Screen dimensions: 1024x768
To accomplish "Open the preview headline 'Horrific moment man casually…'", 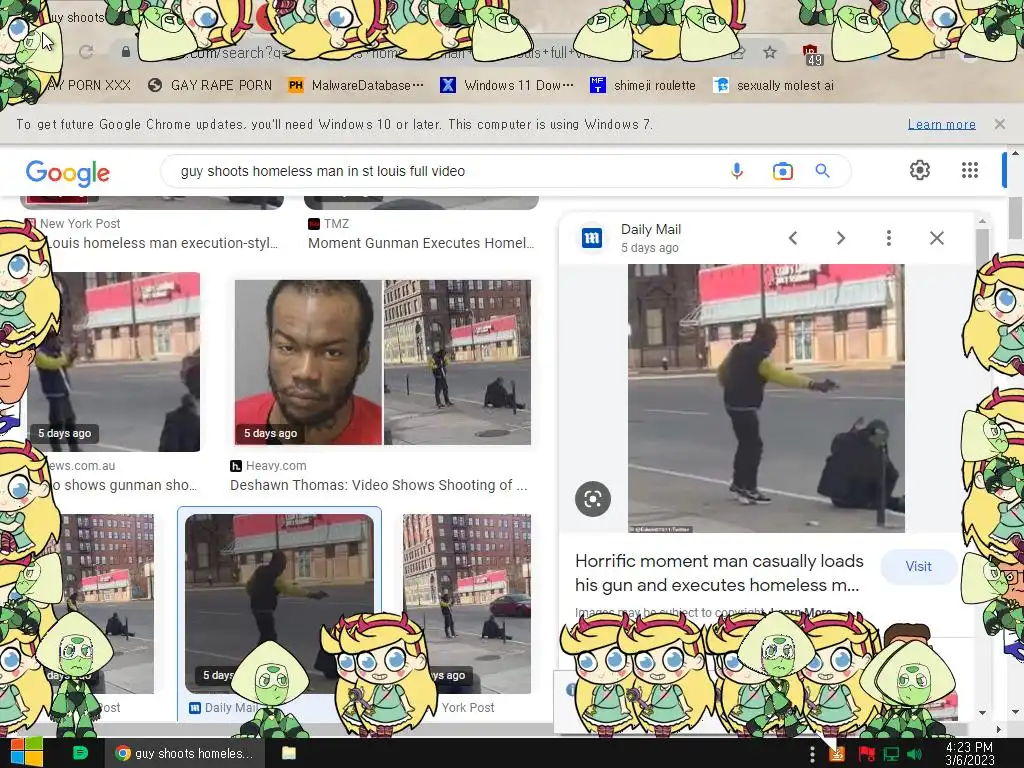I will click(719, 573).
